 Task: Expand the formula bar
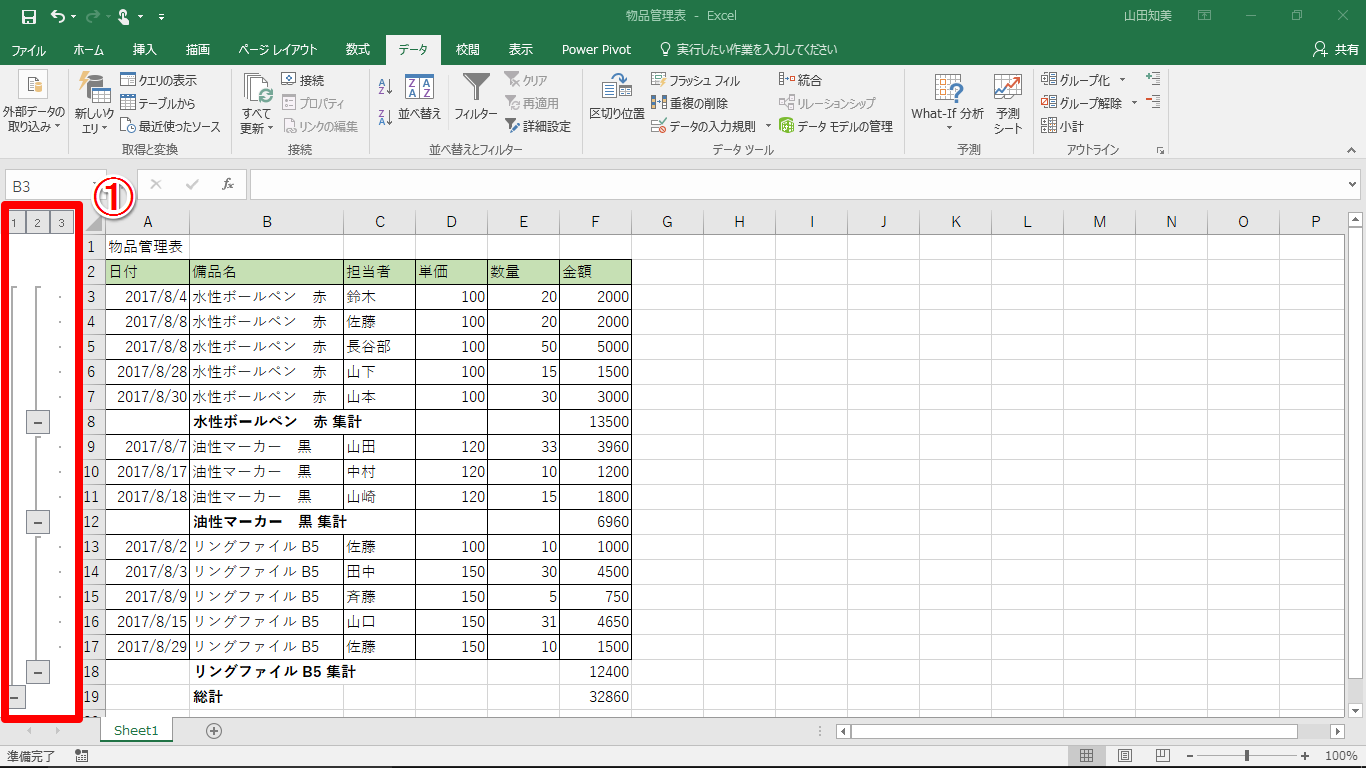(x=1354, y=185)
